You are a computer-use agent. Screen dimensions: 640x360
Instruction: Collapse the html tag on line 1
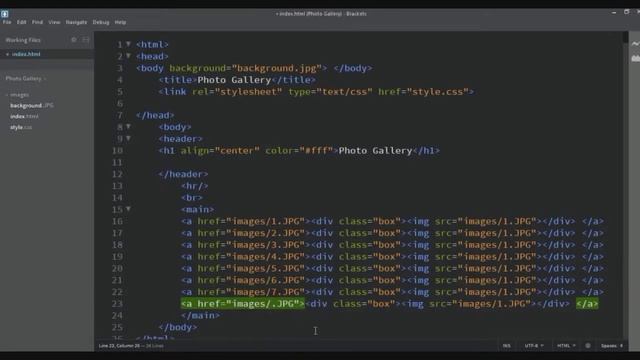[x=128, y=44]
